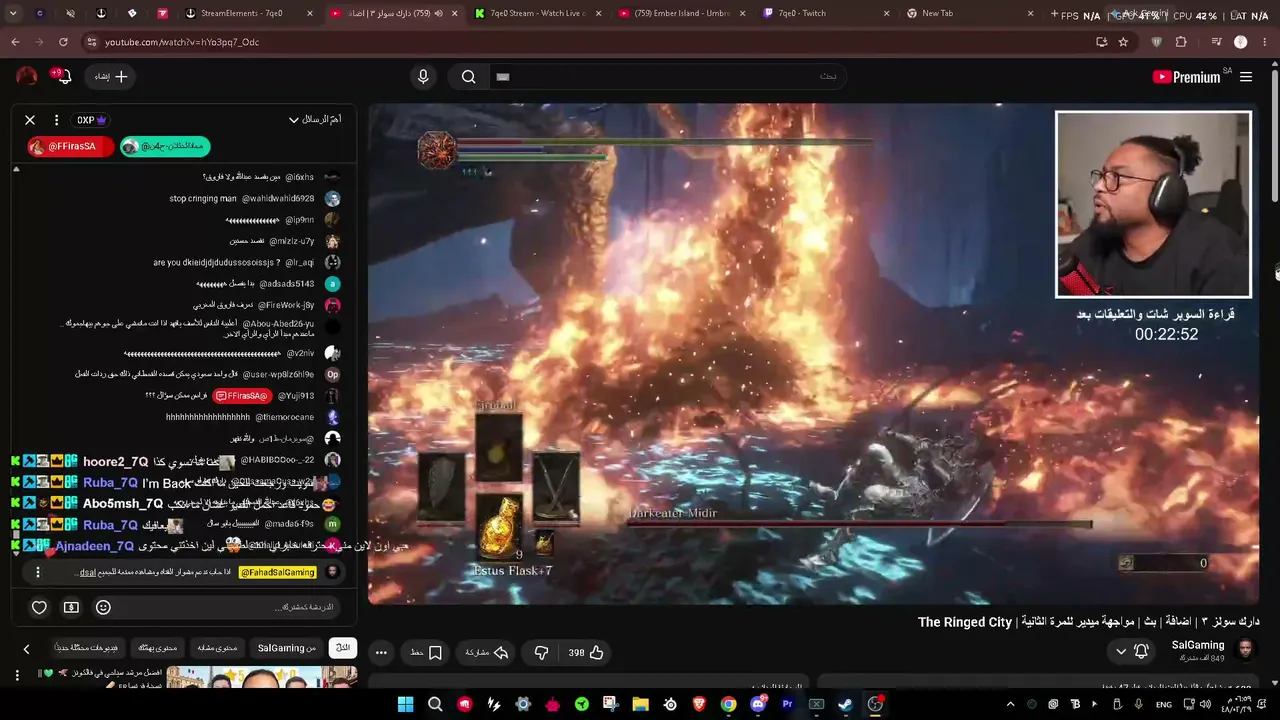Image resolution: width=1280 pixels, height=720 pixels.
Task: Go back in the browser
Action: coord(15,42)
